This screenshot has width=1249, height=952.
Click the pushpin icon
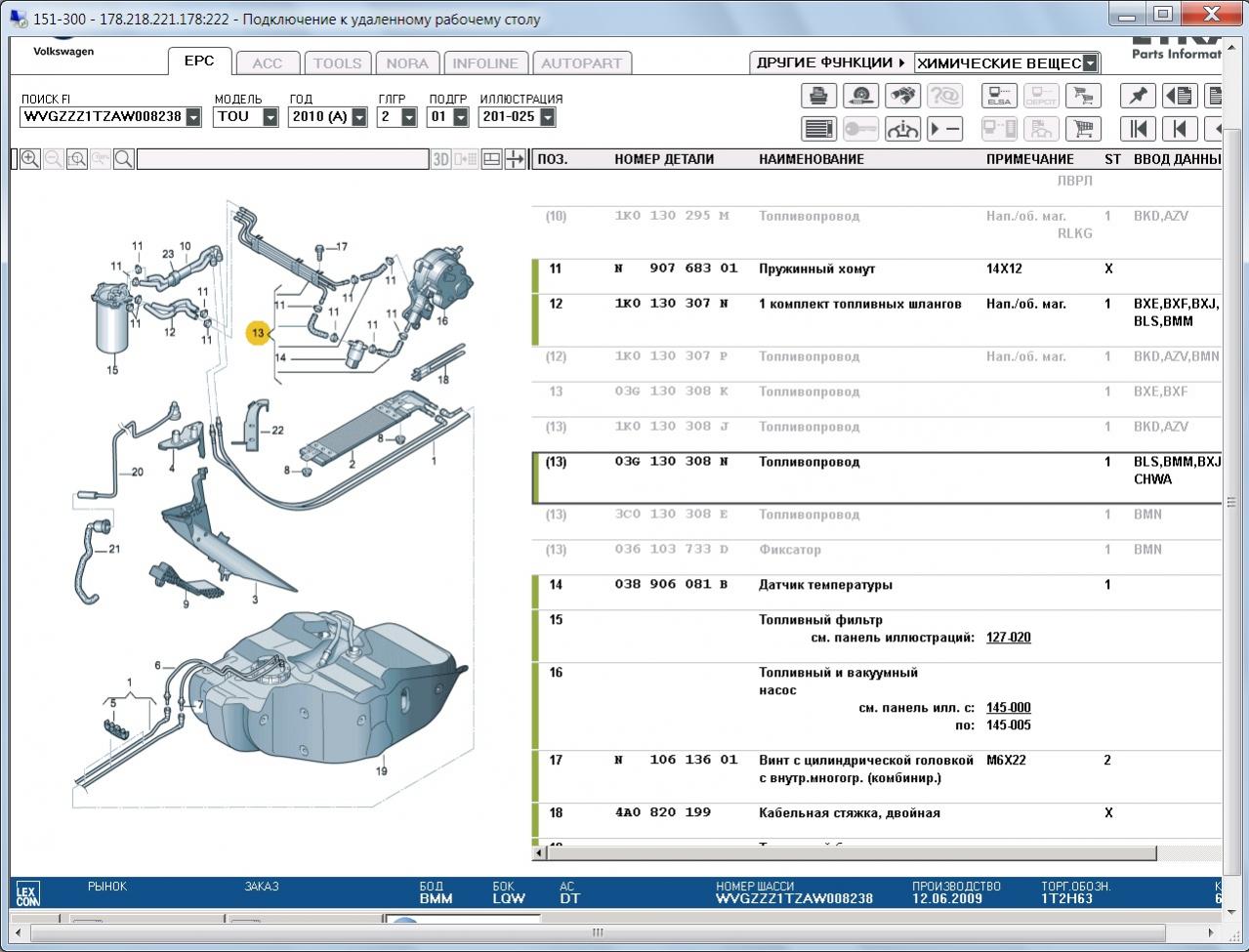click(x=1138, y=96)
